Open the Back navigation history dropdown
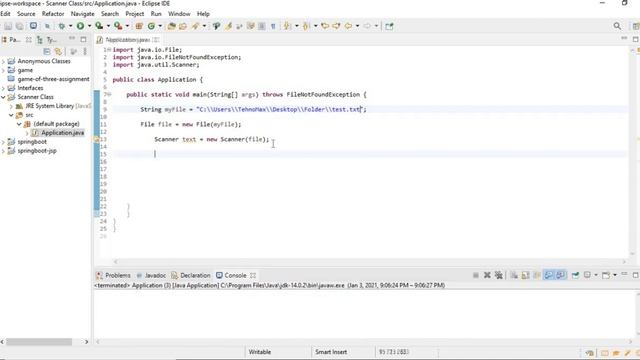Image resolution: width=640 pixels, height=360 pixels. tap(357, 26)
